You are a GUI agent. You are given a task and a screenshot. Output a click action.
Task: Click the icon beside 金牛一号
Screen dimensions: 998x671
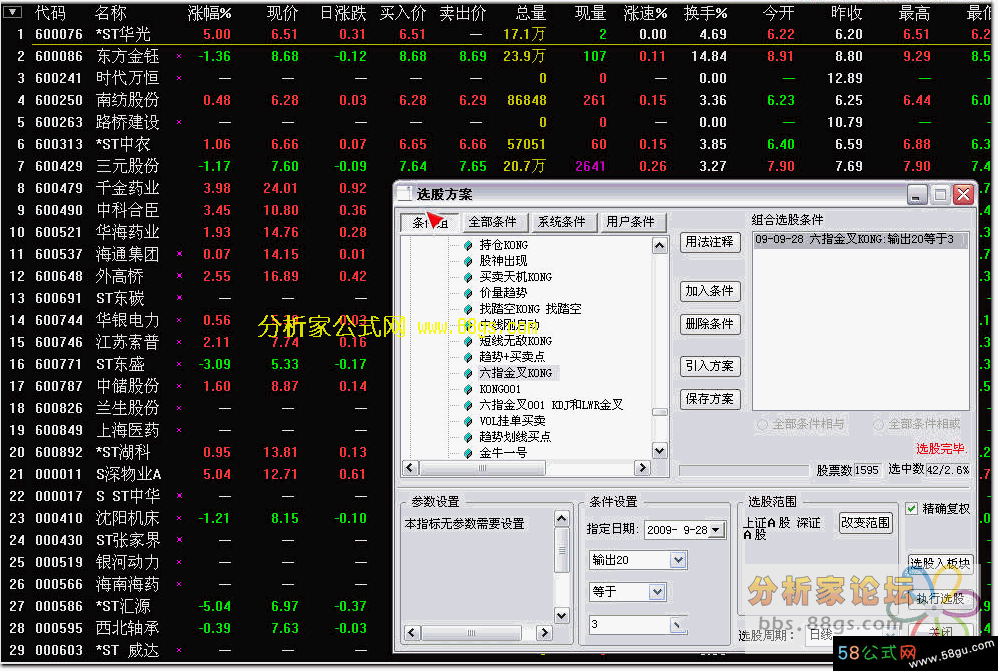[x=468, y=453]
